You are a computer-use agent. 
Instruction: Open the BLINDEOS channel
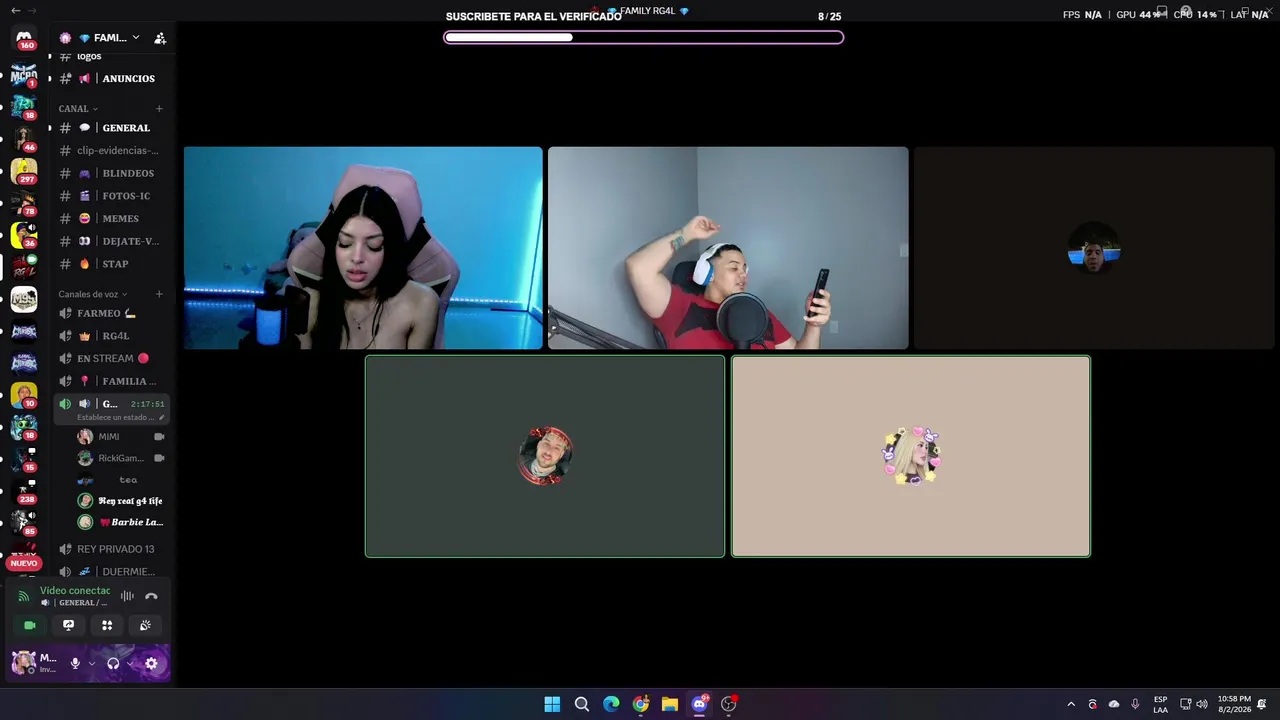coord(111,173)
